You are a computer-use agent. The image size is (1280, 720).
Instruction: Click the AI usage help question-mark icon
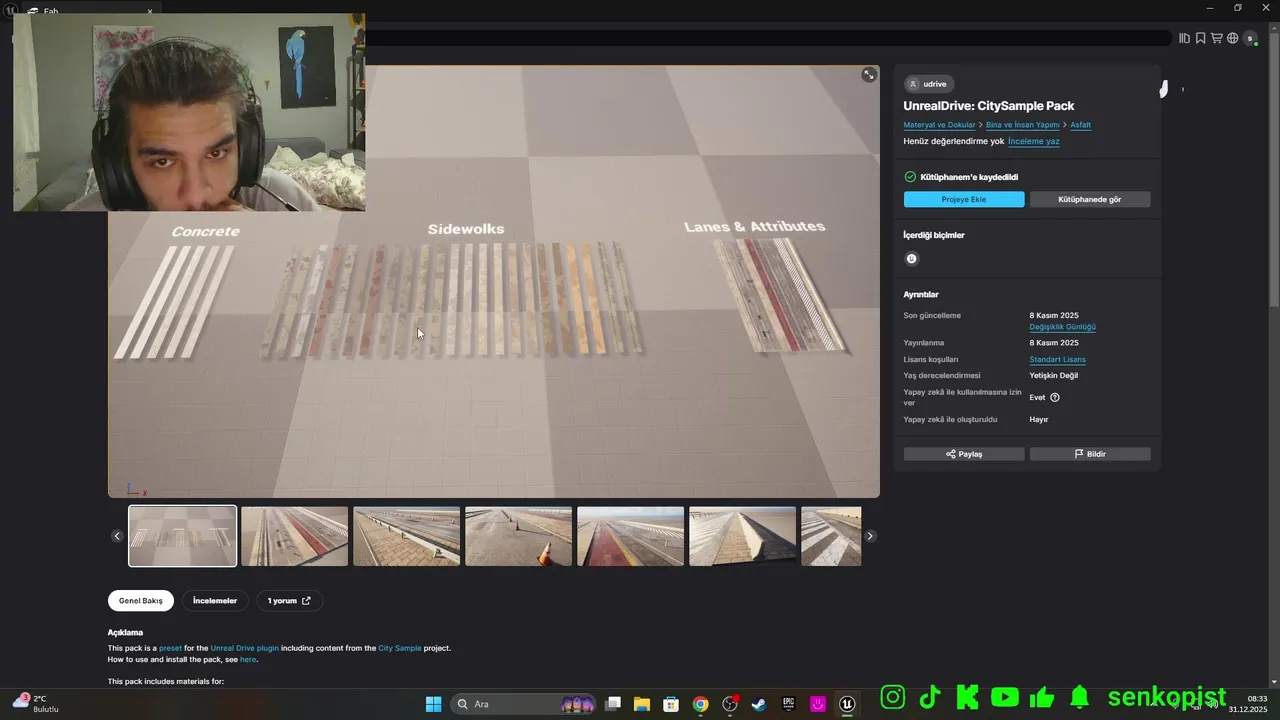(1055, 397)
